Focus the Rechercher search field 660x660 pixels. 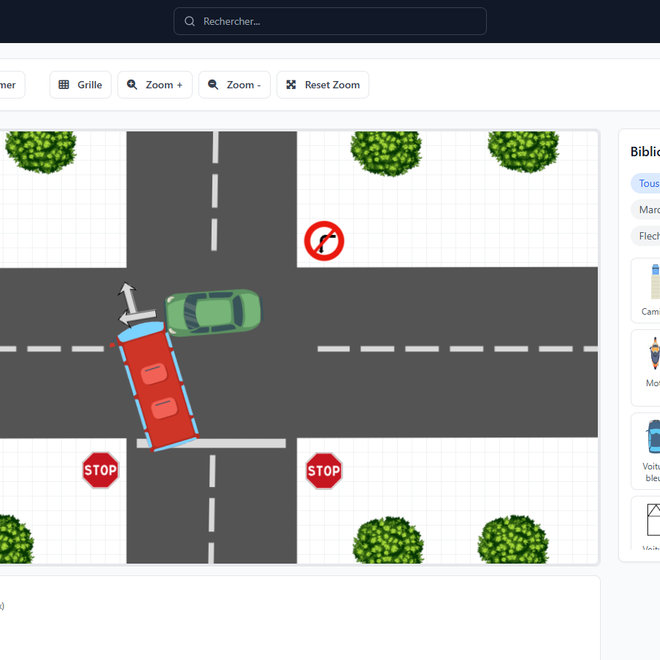(330, 21)
